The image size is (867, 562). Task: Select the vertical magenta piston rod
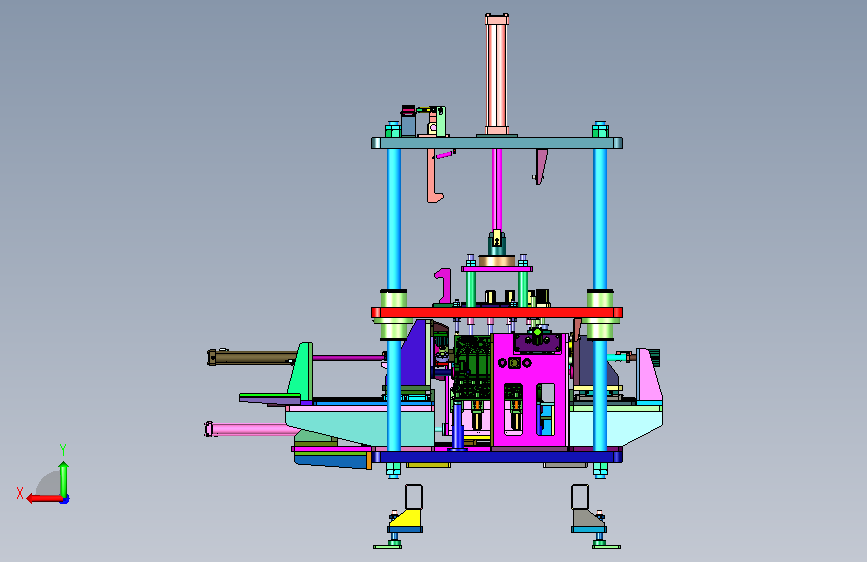coord(497,189)
